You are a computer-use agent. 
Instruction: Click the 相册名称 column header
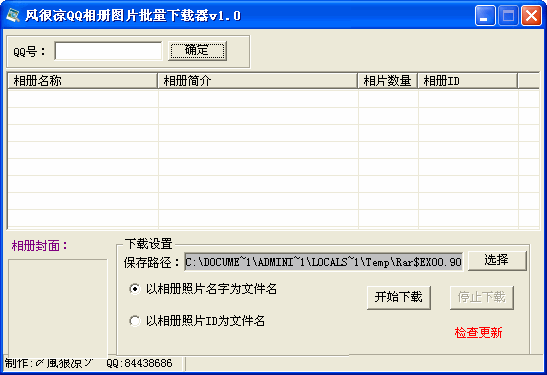coord(82,81)
